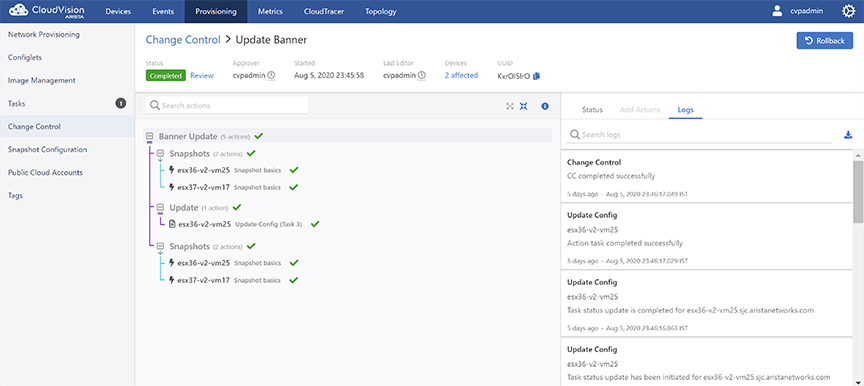
Task: Collapse the first Snapshots stage
Action: tap(160, 153)
